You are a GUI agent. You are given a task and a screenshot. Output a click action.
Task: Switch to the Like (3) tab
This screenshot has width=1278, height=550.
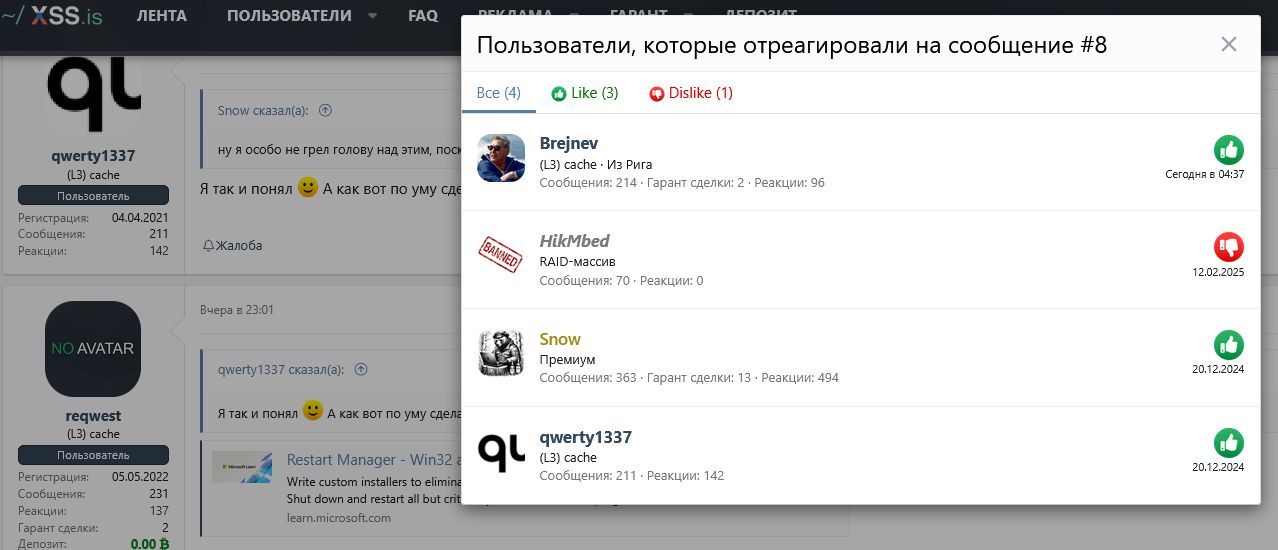click(585, 93)
